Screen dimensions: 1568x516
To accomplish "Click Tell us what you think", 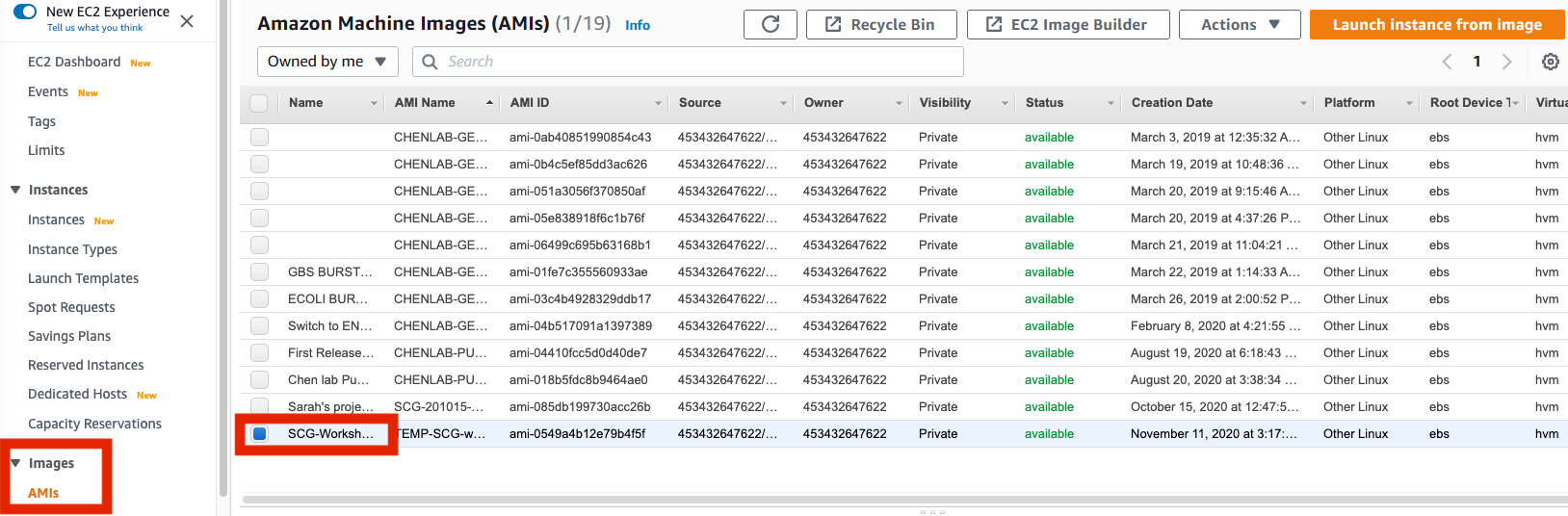I will pyautogui.click(x=94, y=28).
